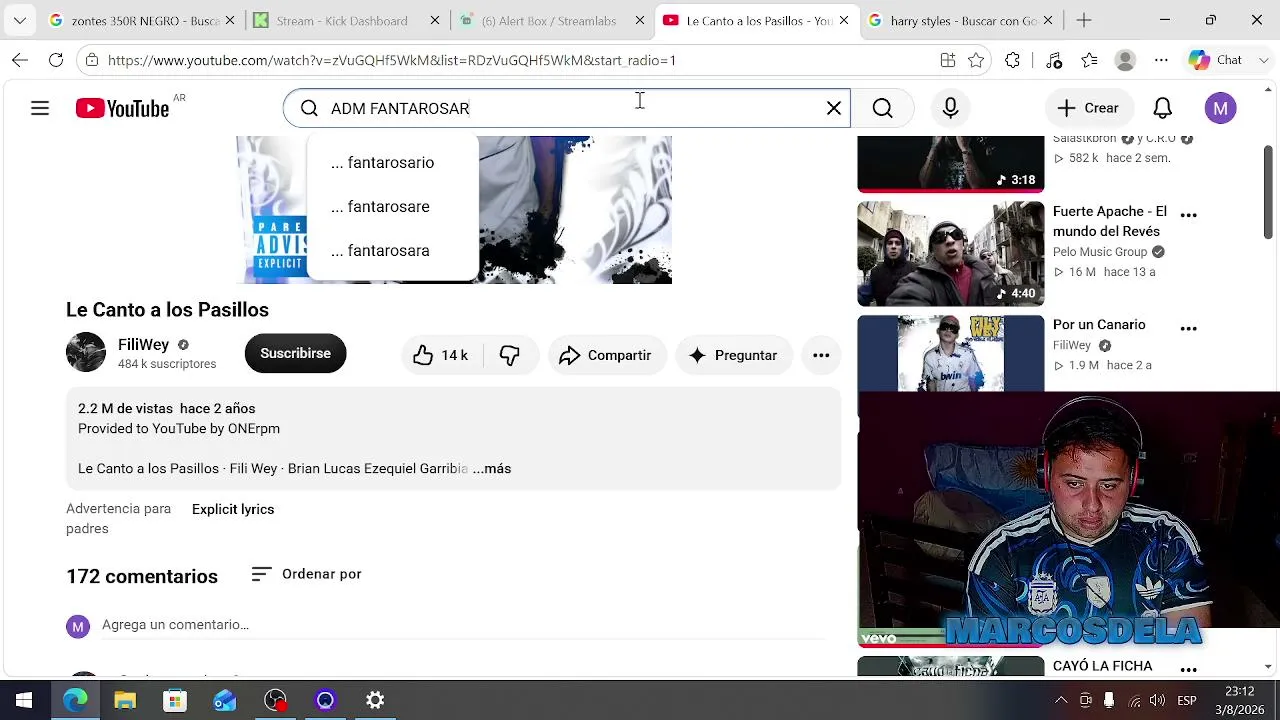Run the YouTube search with the magnifier button
The image size is (1280, 720).
tap(882, 108)
